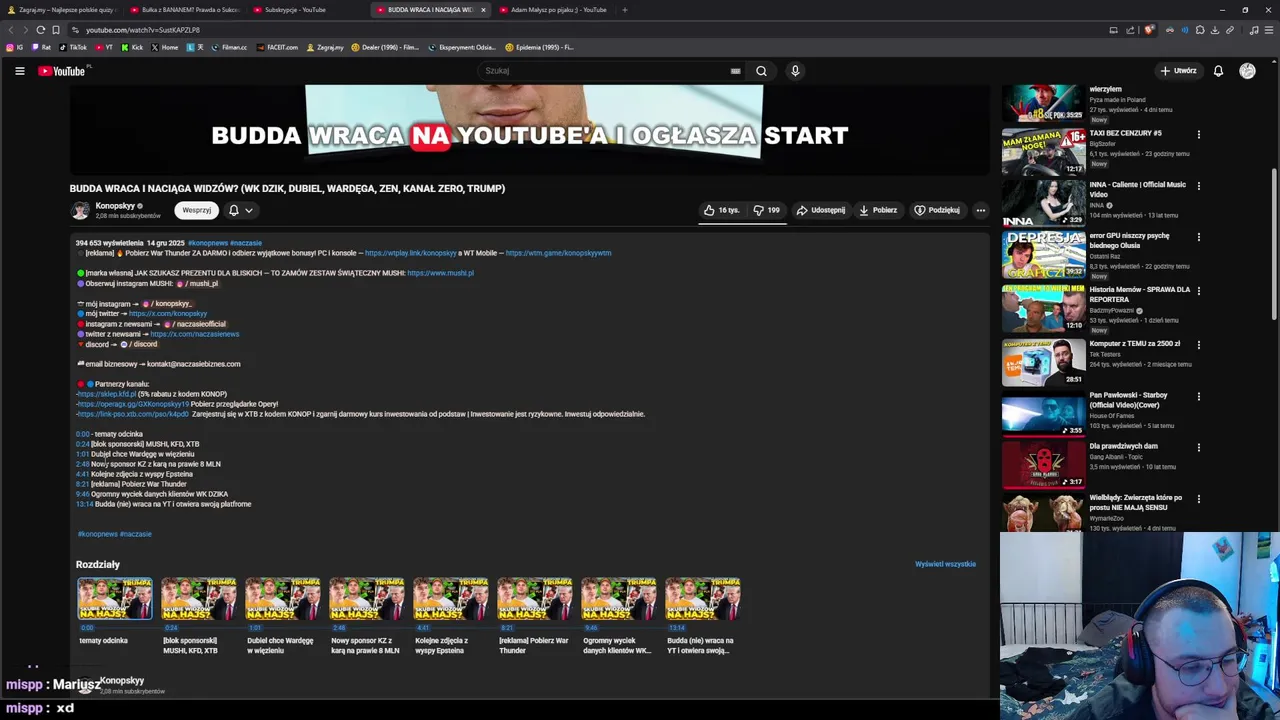Viewport: 1280px width, 720px height.
Task: Like the video with 16 tys. thumbs up
Action: pyautogui.click(x=721, y=210)
